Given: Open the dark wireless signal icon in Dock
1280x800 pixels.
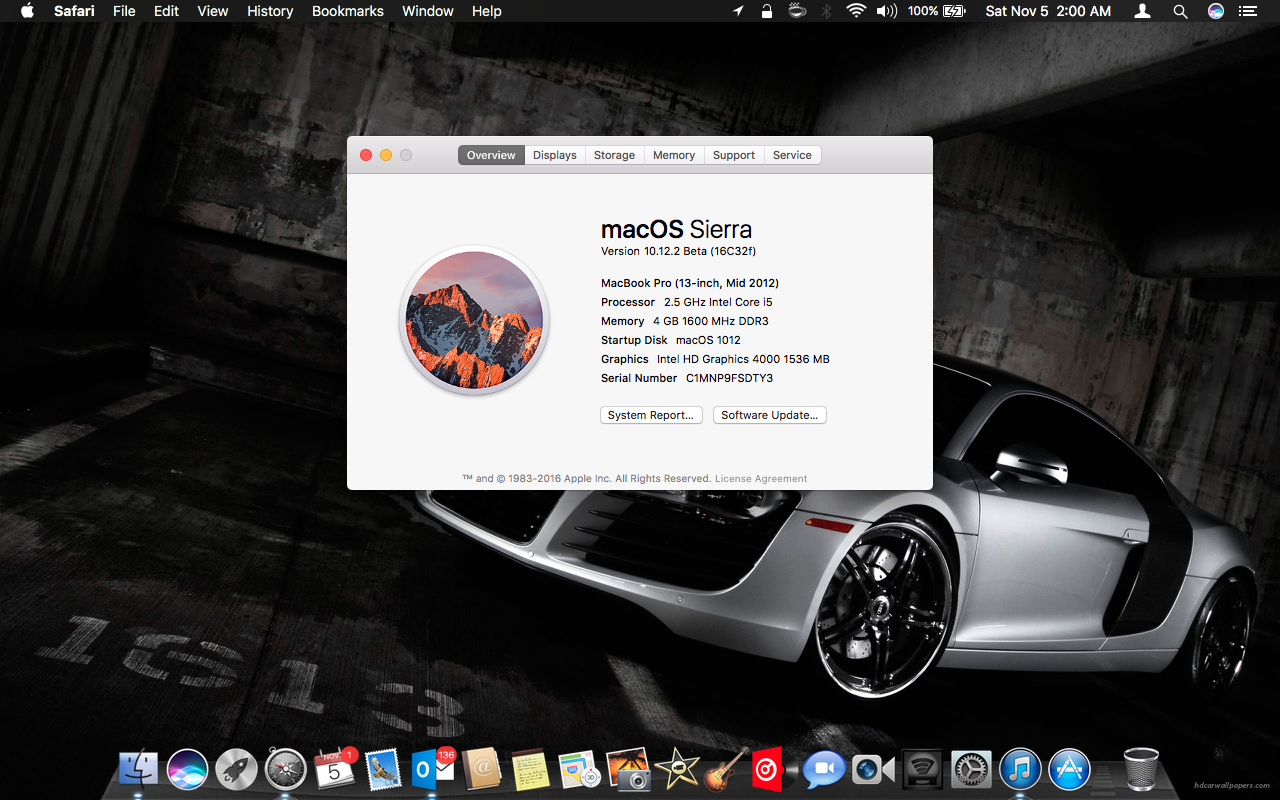Looking at the screenshot, I should [x=921, y=769].
